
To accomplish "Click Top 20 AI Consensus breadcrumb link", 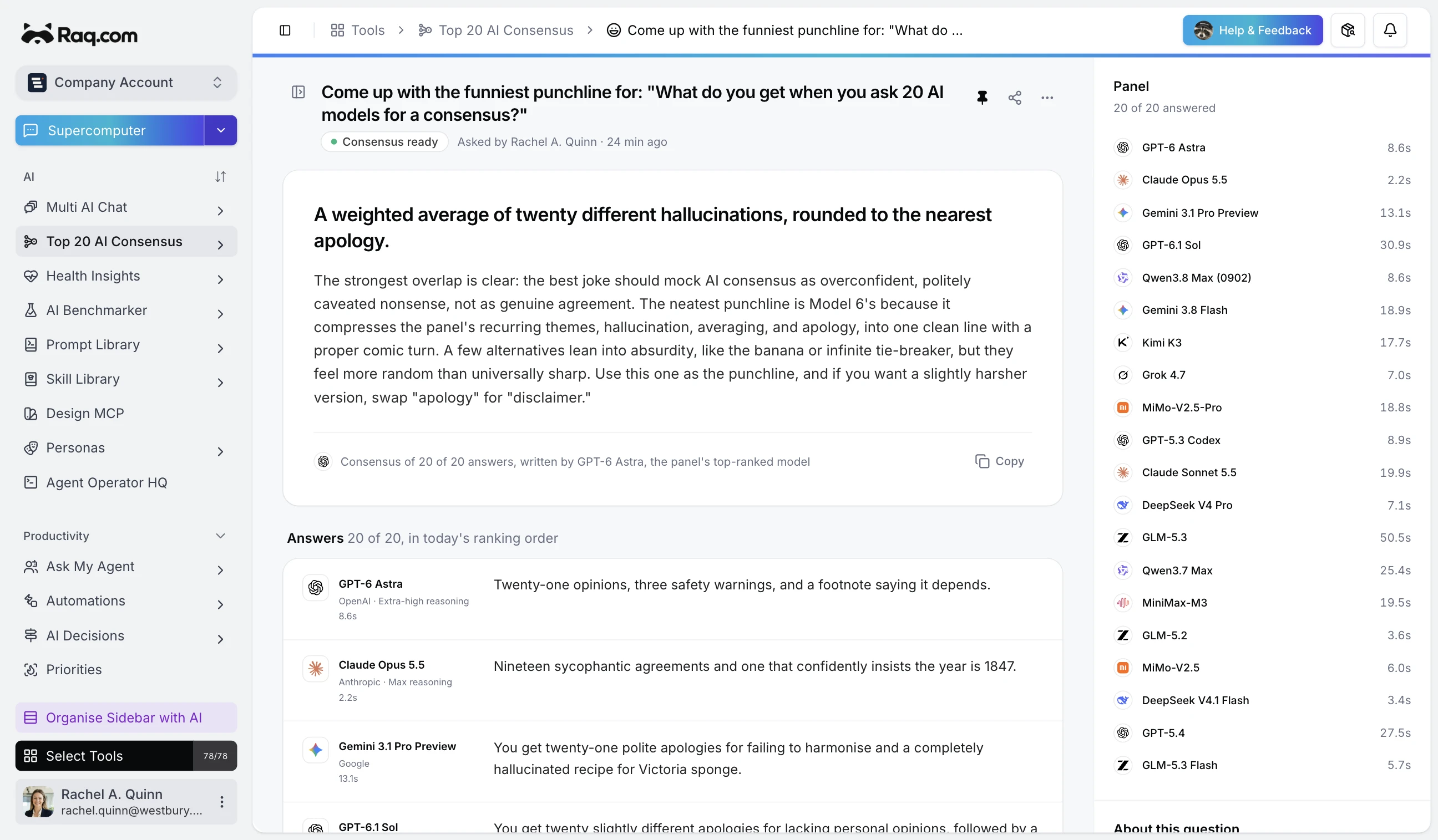I will tap(496, 30).
